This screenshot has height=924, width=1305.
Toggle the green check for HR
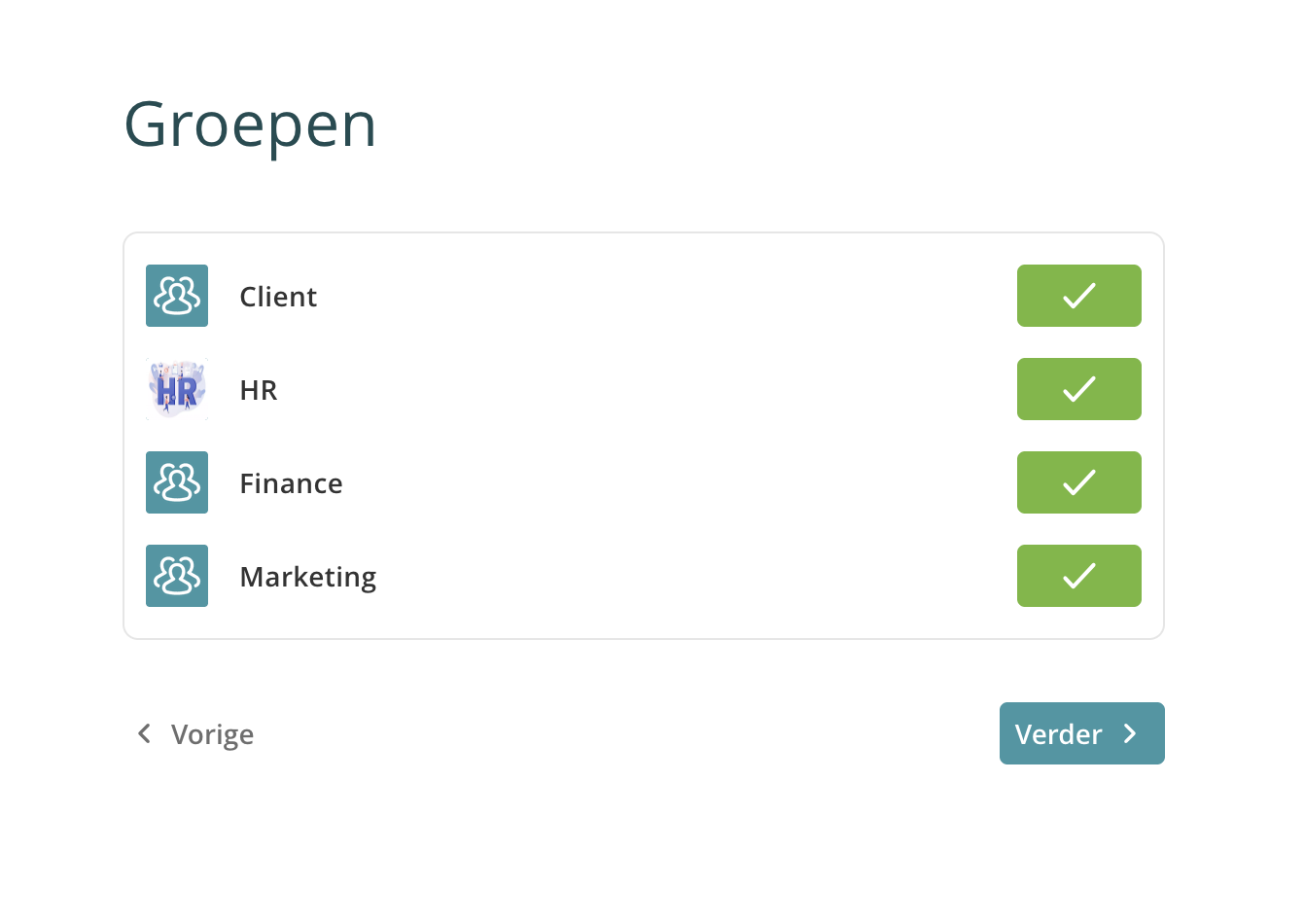tap(1079, 389)
